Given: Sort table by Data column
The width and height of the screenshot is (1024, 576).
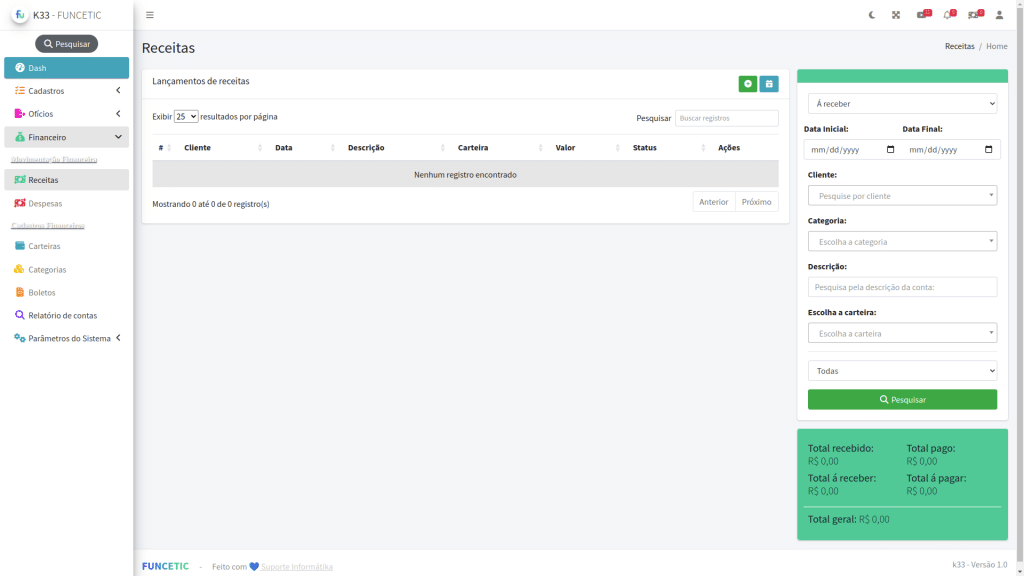Looking at the screenshot, I should coord(304,148).
